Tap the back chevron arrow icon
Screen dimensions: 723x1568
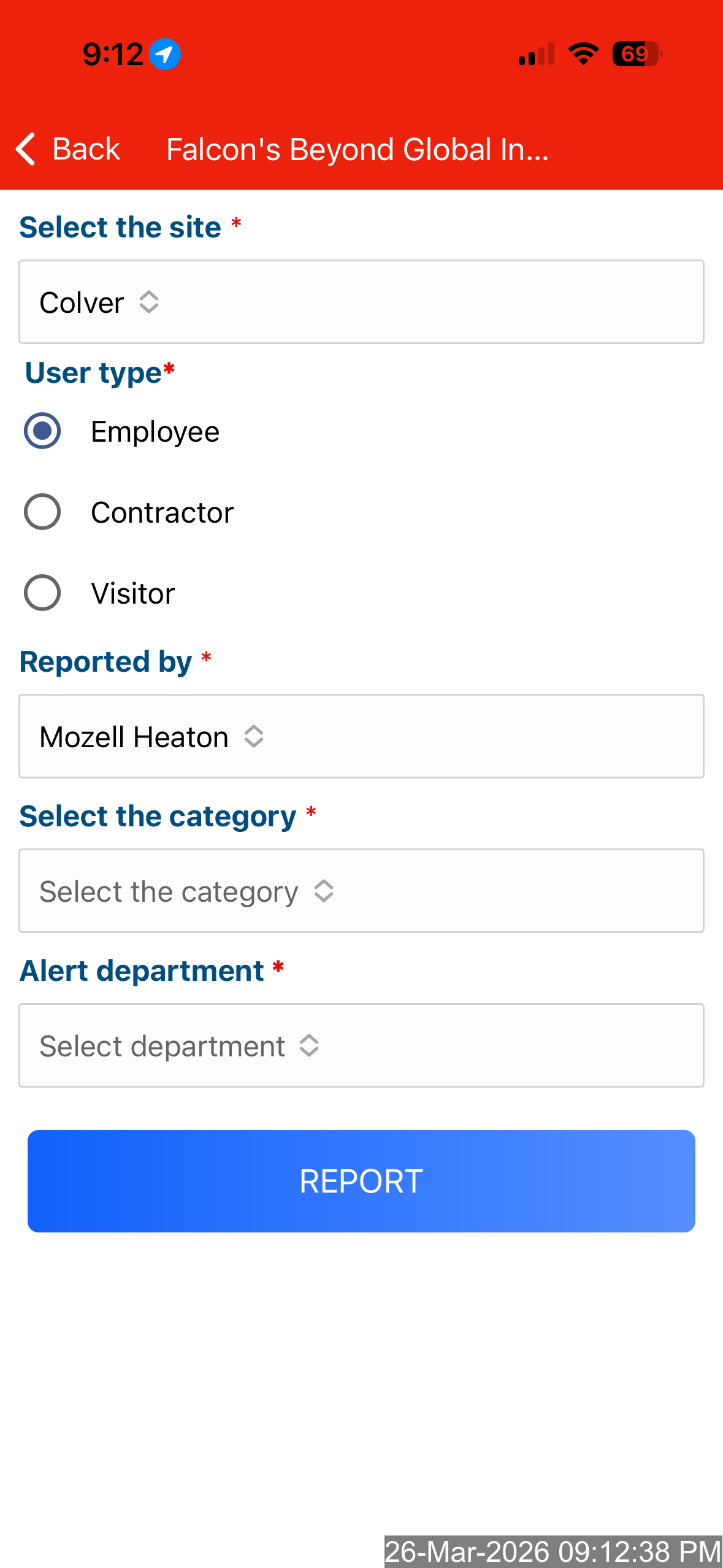pyautogui.click(x=26, y=149)
